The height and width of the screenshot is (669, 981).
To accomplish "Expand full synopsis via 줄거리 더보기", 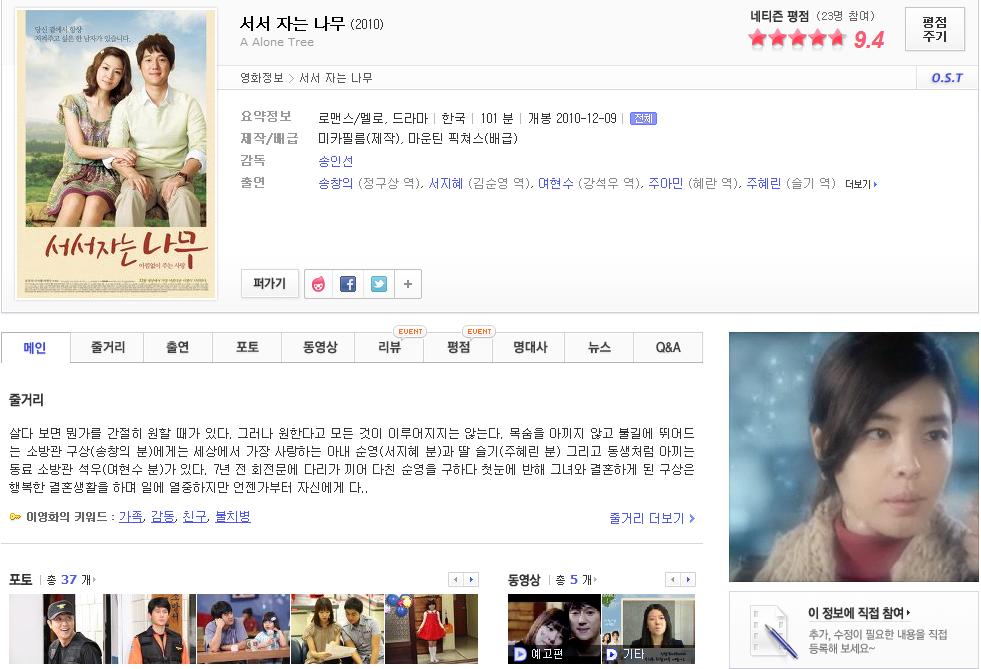I will pos(652,518).
